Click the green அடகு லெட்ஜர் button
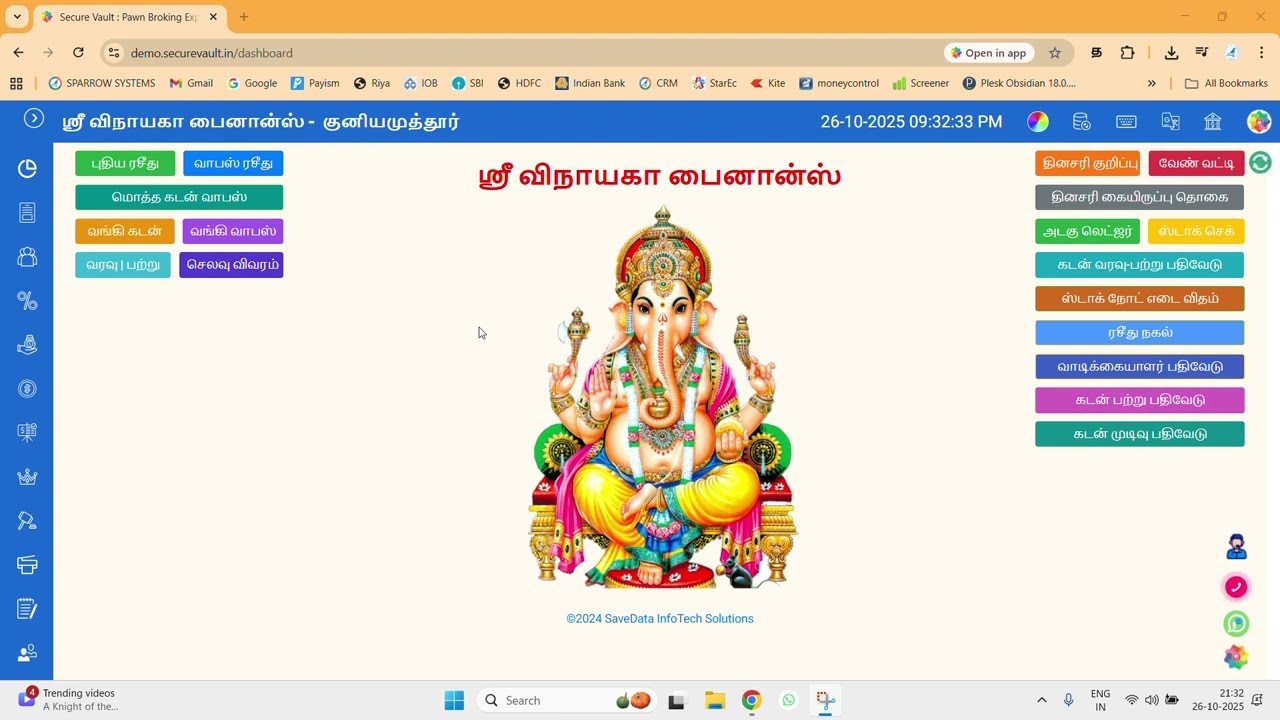1280x720 pixels. (x=1088, y=231)
